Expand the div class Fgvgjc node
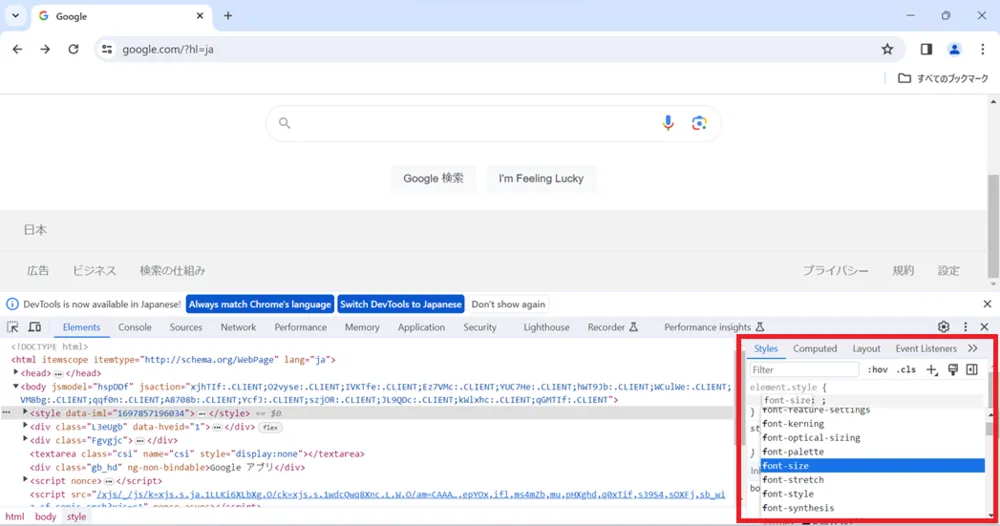The image size is (1000, 526). (26, 439)
